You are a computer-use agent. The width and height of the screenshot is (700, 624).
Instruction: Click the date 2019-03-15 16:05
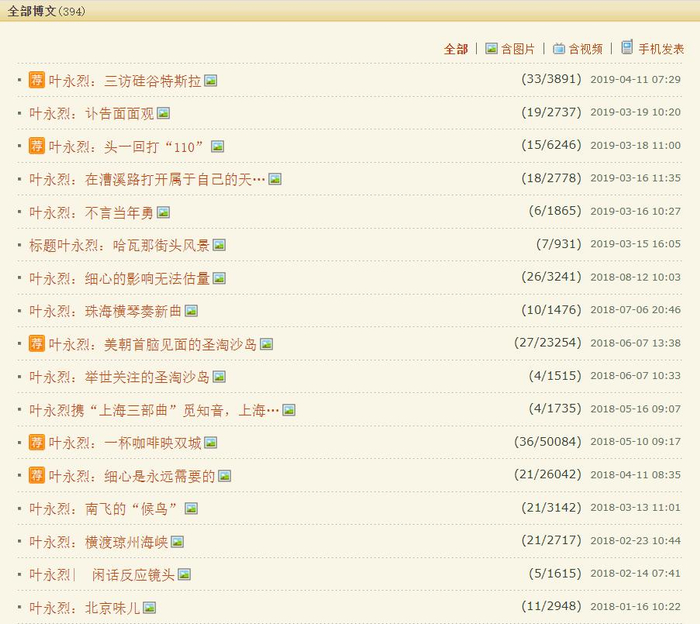coord(636,244)
